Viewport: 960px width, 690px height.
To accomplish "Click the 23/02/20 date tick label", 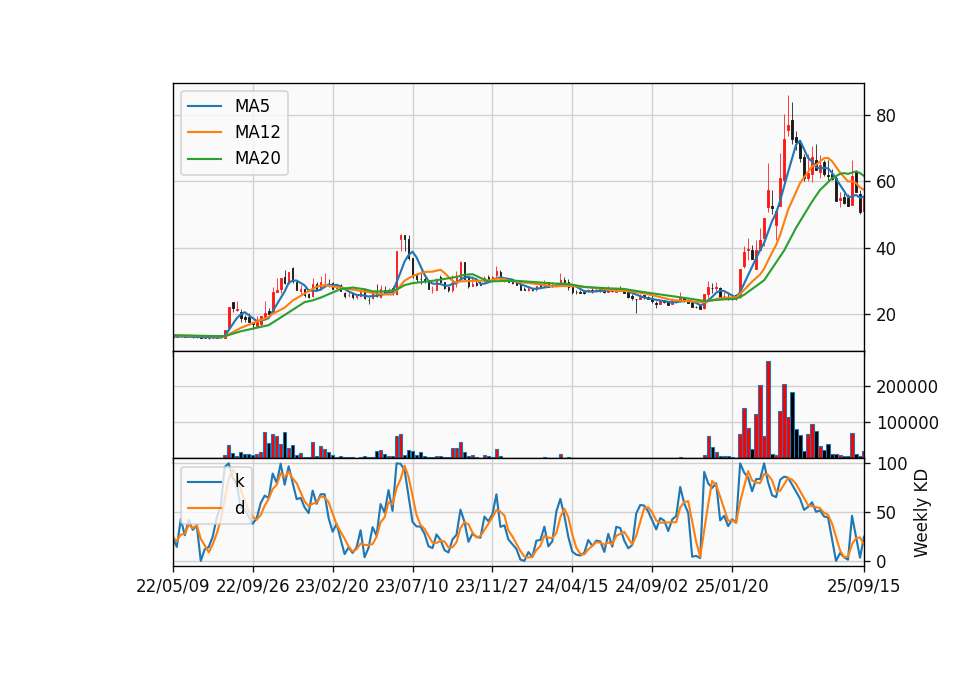I will (332, 586).
